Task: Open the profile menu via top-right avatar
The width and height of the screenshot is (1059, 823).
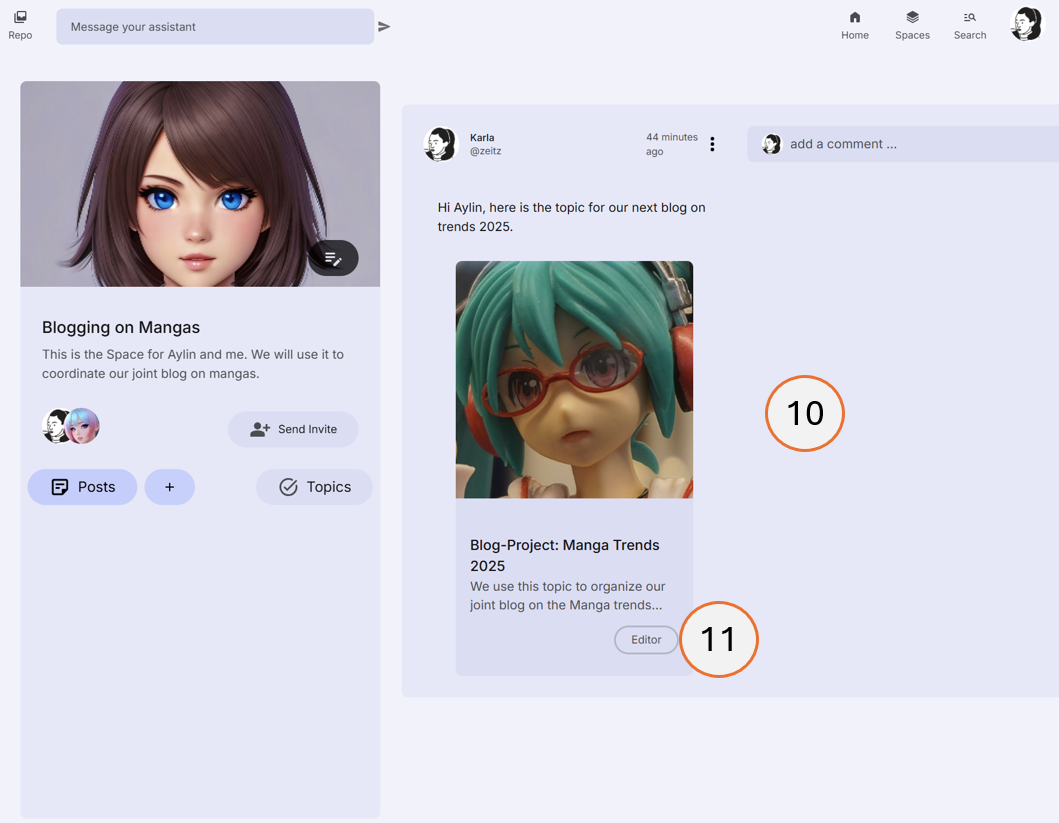Action: [1026, 23]
